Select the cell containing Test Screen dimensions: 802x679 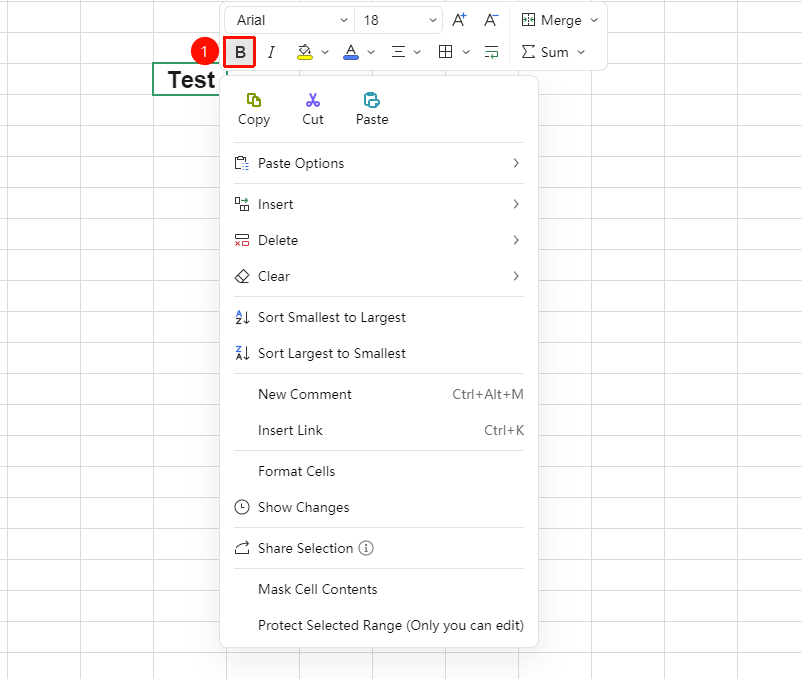[x=187, y=79]
